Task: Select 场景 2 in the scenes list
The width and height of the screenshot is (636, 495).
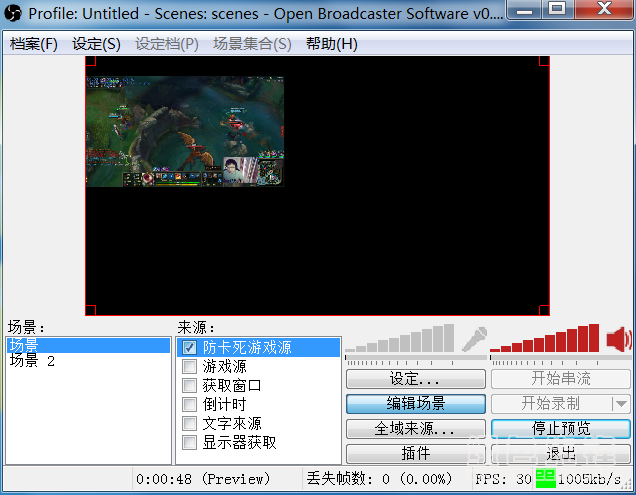Action: tap(88, 361)
